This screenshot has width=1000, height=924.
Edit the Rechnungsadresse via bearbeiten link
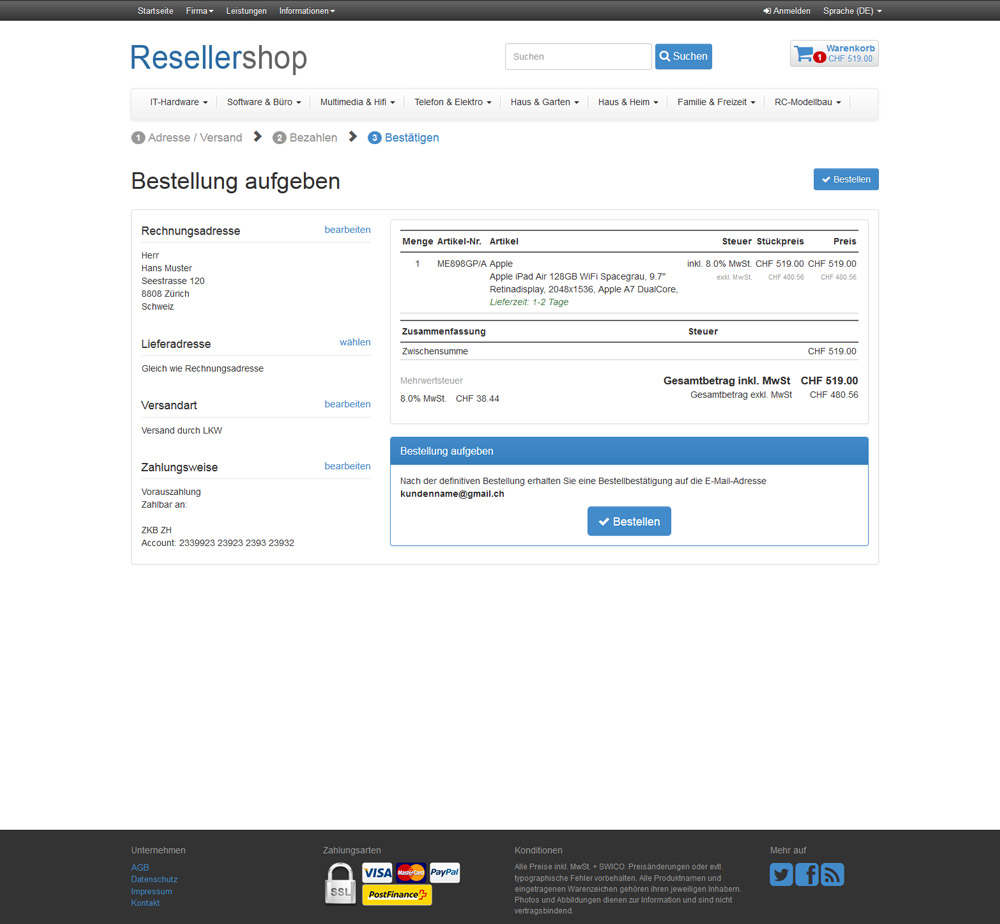tap(347, 230)
